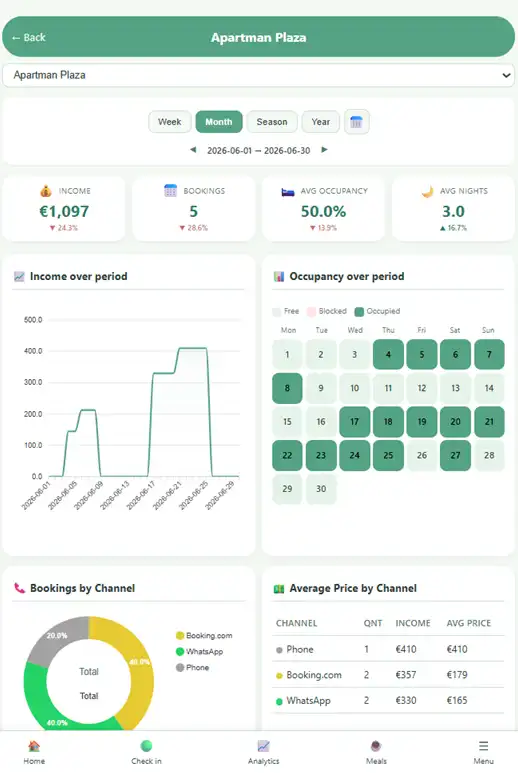Select the Phone row in price table

click(388, 649)
